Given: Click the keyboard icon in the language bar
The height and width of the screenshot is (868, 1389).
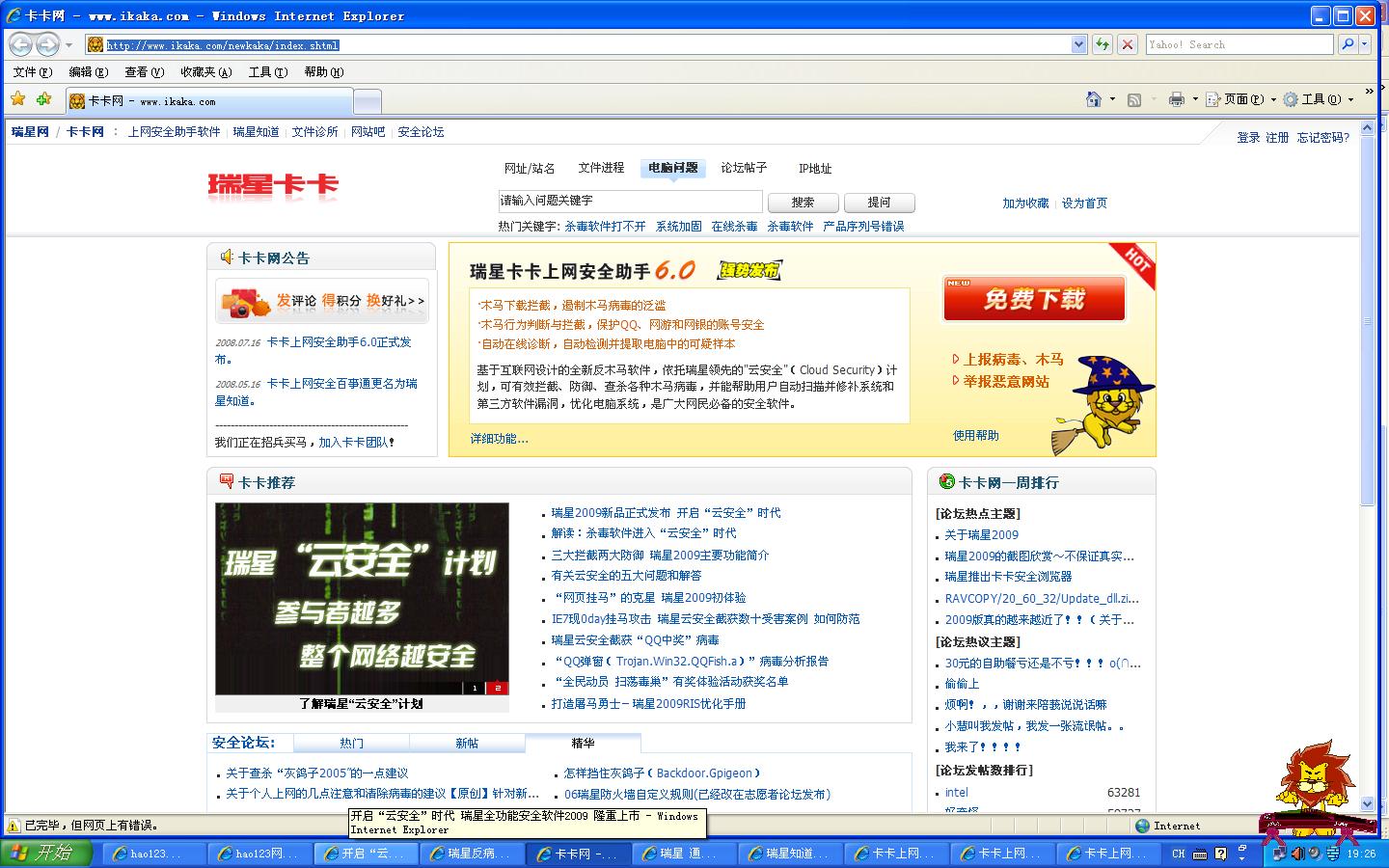Looking at the screenshot, I should click(x=1200, y=854).
